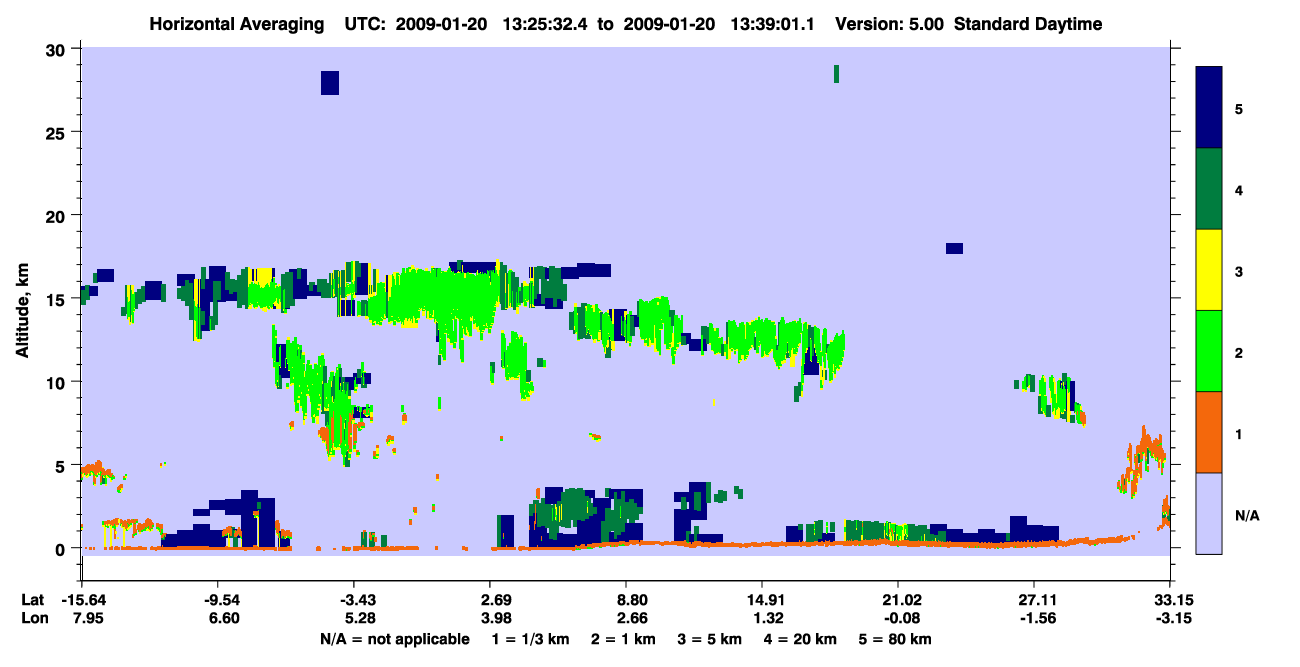Image resolution: width=1300 pixels, height=667 pixels.
Task: Click the dark blue colorbar segment labeled 5
Action: pyautogui.click(x=1209, y=108)
